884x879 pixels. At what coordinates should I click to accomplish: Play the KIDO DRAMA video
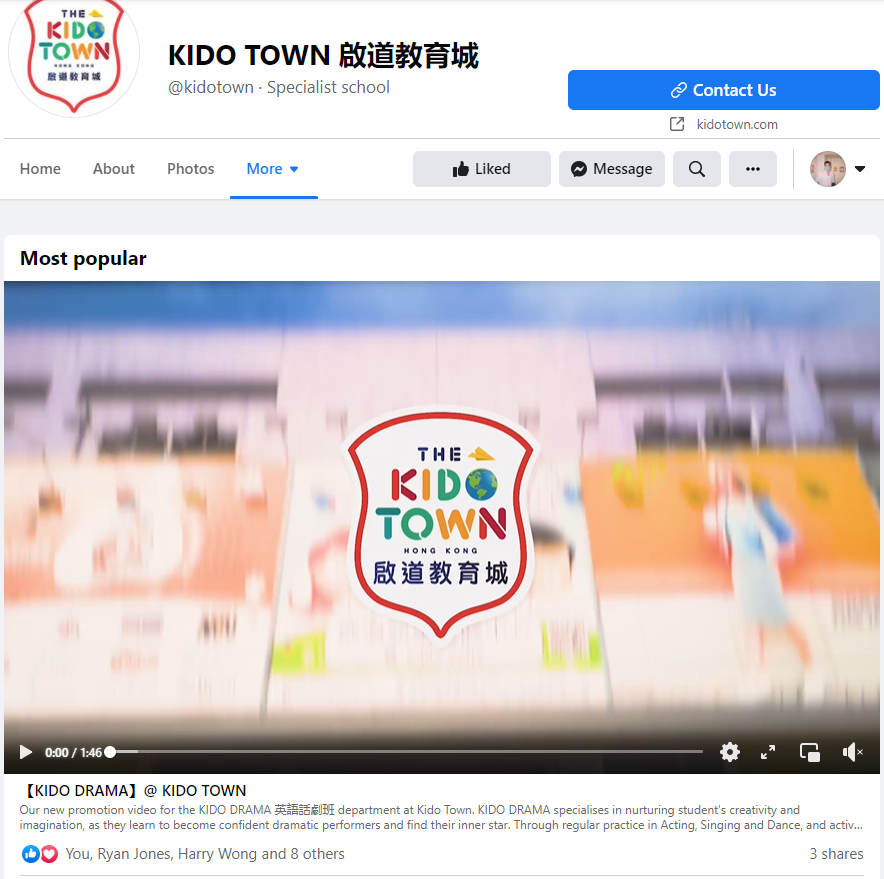(x=25, y=752)
